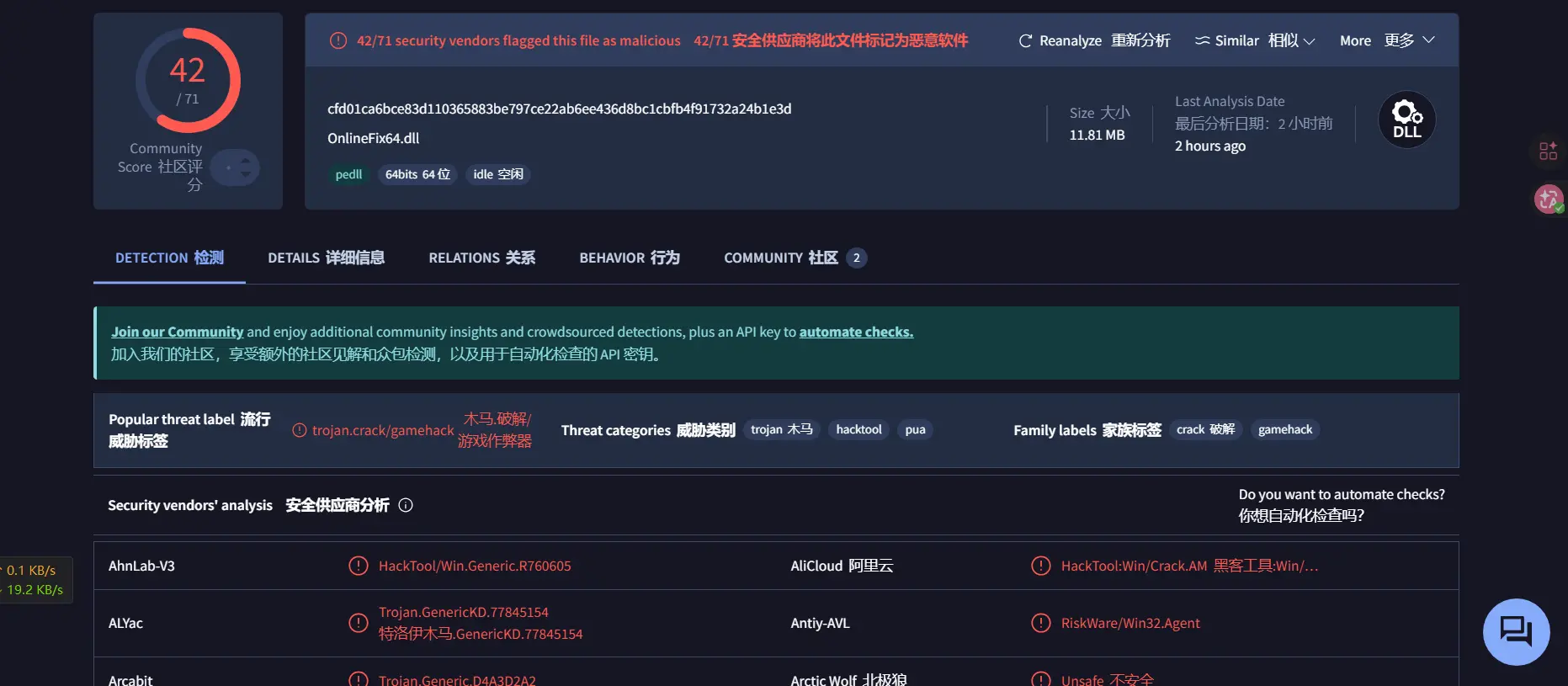
Task: Click the ALYac vendor name
Action: [x=125, y=623]
